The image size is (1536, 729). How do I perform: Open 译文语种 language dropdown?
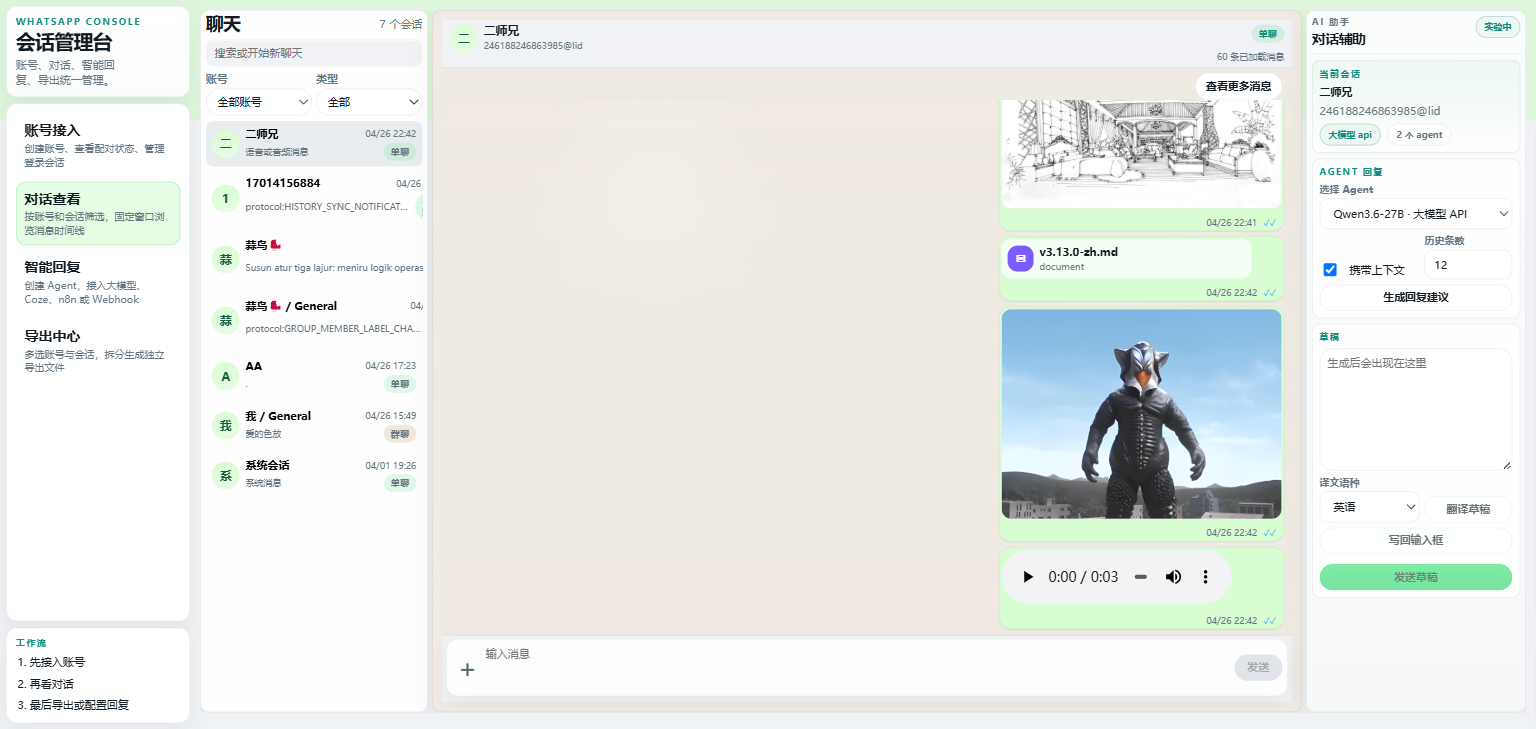[x=1369, y=507]
